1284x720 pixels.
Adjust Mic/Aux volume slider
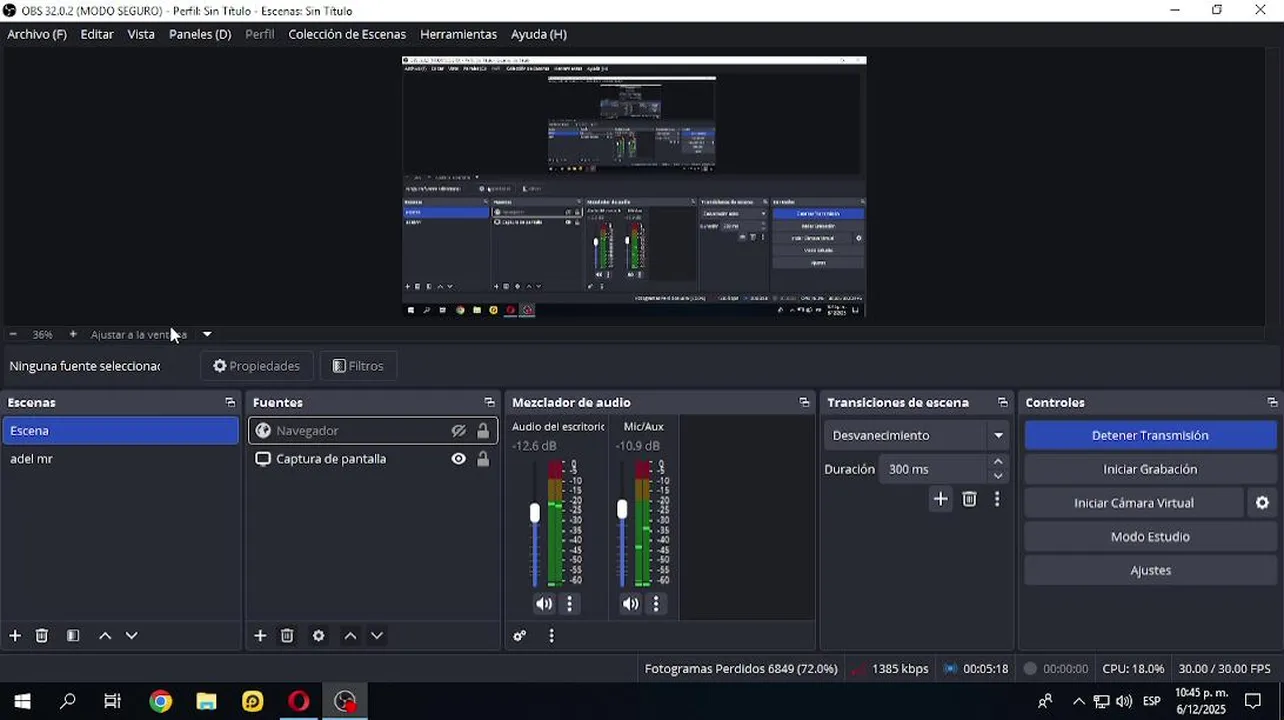click(x=622, y=510)
